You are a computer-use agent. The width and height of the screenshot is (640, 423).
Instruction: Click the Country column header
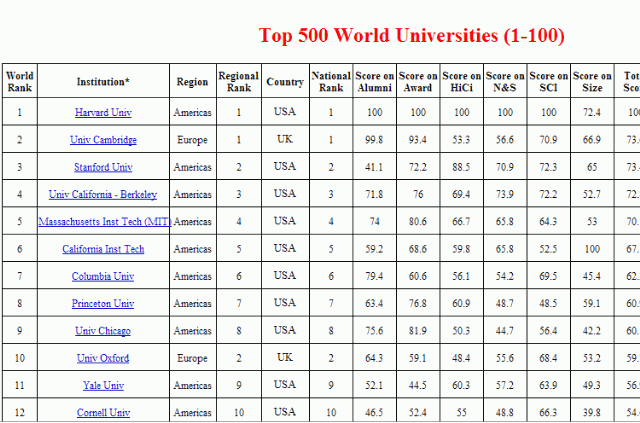pos(285,81)
